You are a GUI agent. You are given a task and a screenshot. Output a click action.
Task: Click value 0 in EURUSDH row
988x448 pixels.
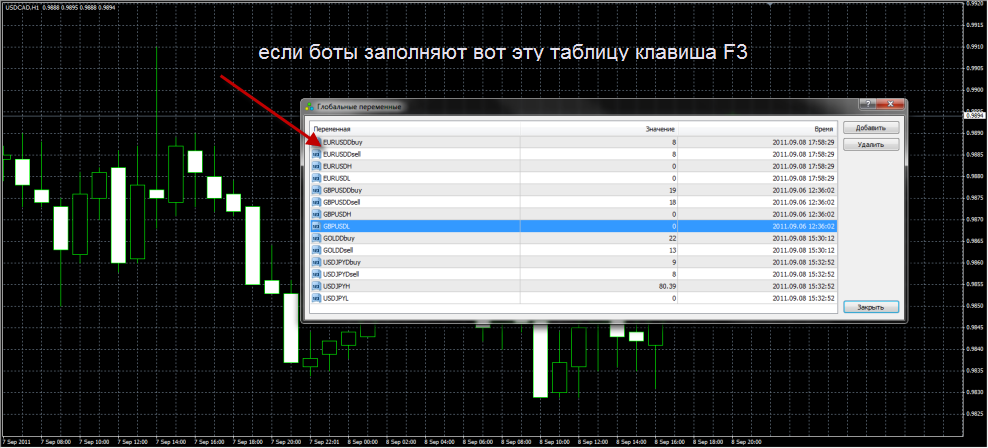[674, 166]
